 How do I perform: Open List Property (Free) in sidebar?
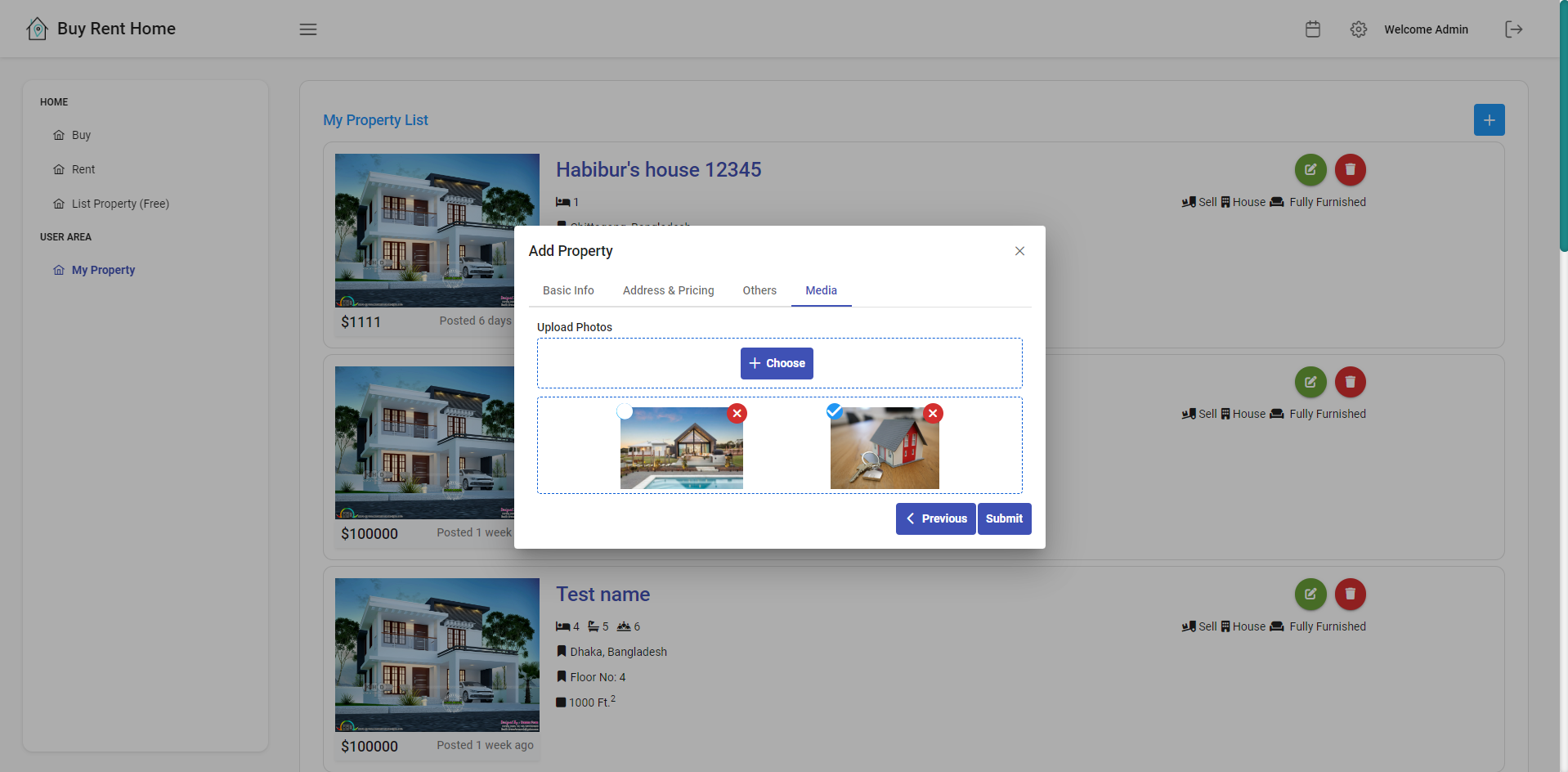(120, 204)
